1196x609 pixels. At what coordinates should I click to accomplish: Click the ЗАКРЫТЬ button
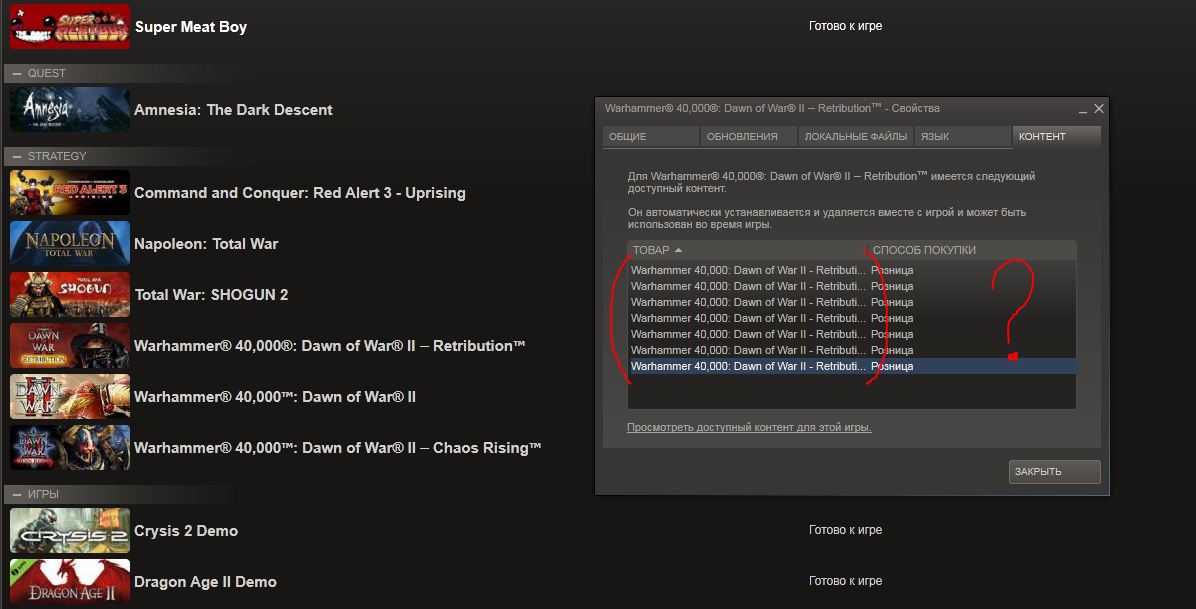coord(1054,472)
